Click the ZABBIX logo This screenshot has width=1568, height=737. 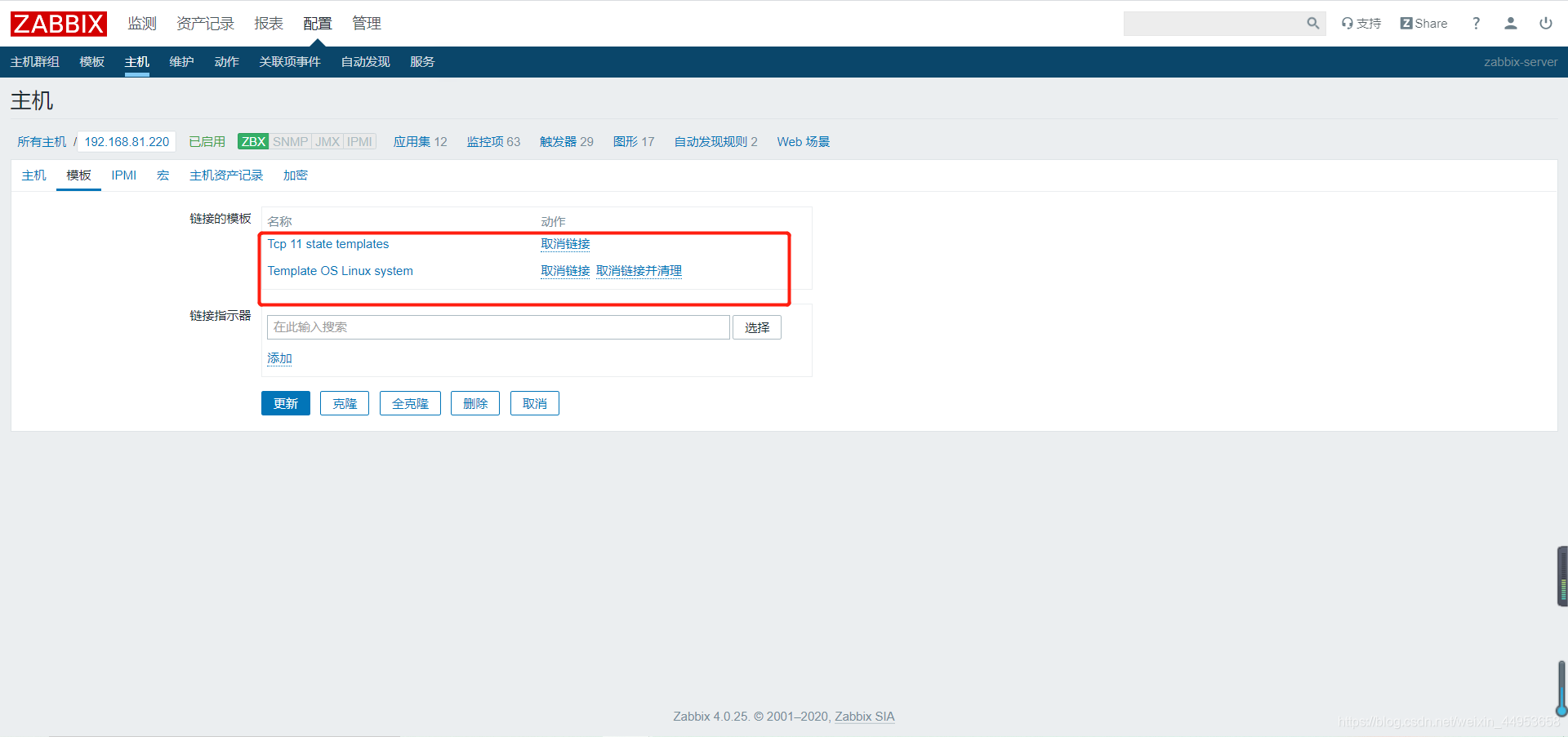coord(59,24)
